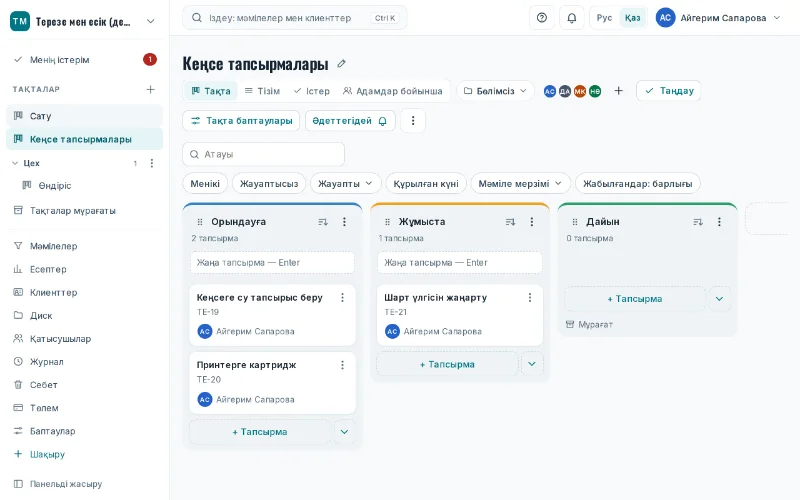Add a task in the Жұмыста column

tap(447, 364)
